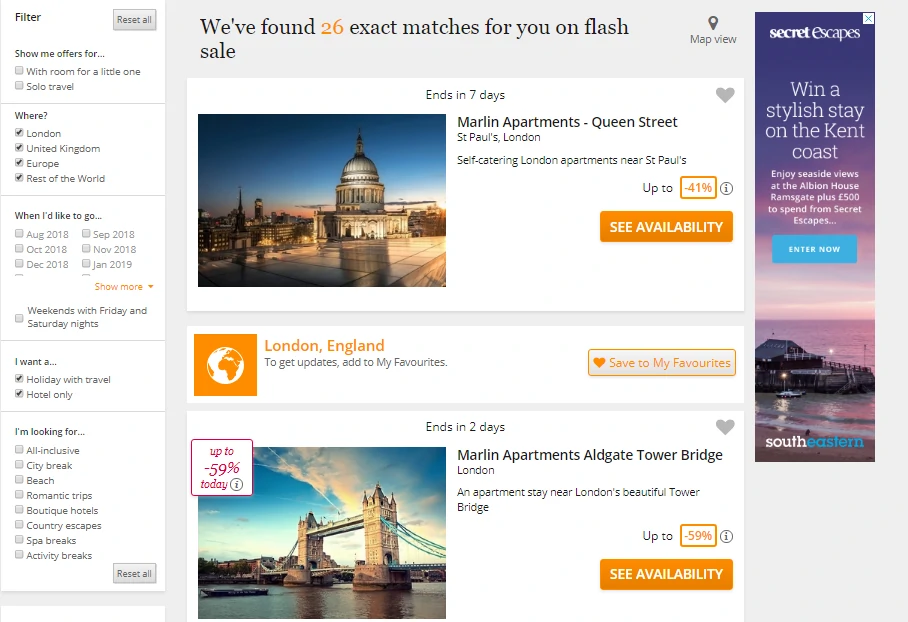Close the Secret Escapes ad
Image resolution: width=908 pixels, height=622 pixels.
coord(868,18)
